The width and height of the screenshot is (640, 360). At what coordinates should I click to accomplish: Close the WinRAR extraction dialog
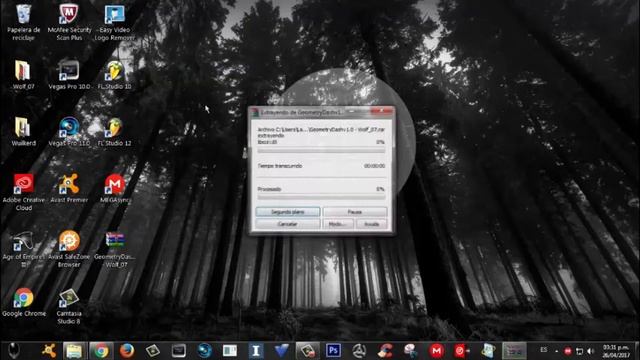pos(381,111)
